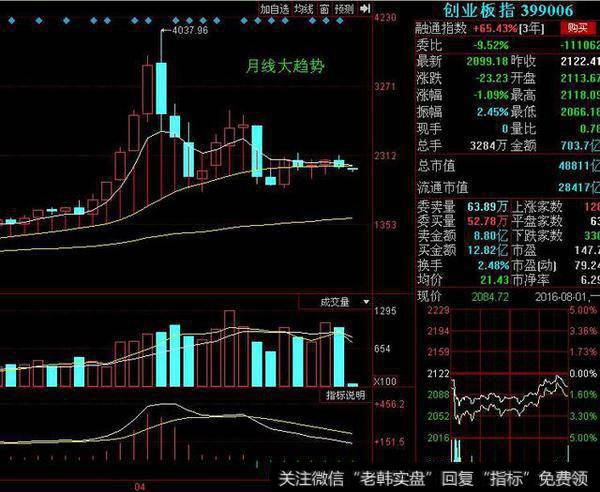This screenshot has width=600, height=492.
Task: Click the 市净率 label
Action: coord(530,280)
